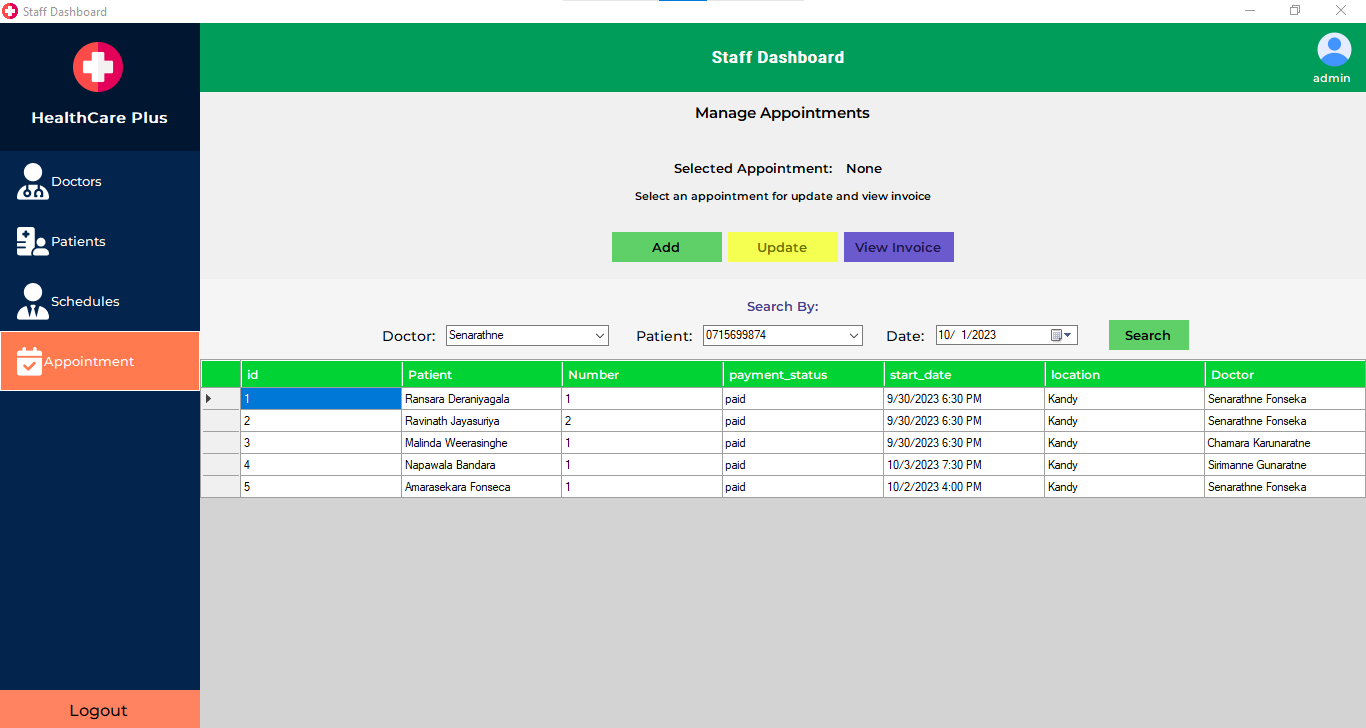The image size is (1366, 728).
Task: Click the Schedules person icon in sidebar
Action: (33, 301)
